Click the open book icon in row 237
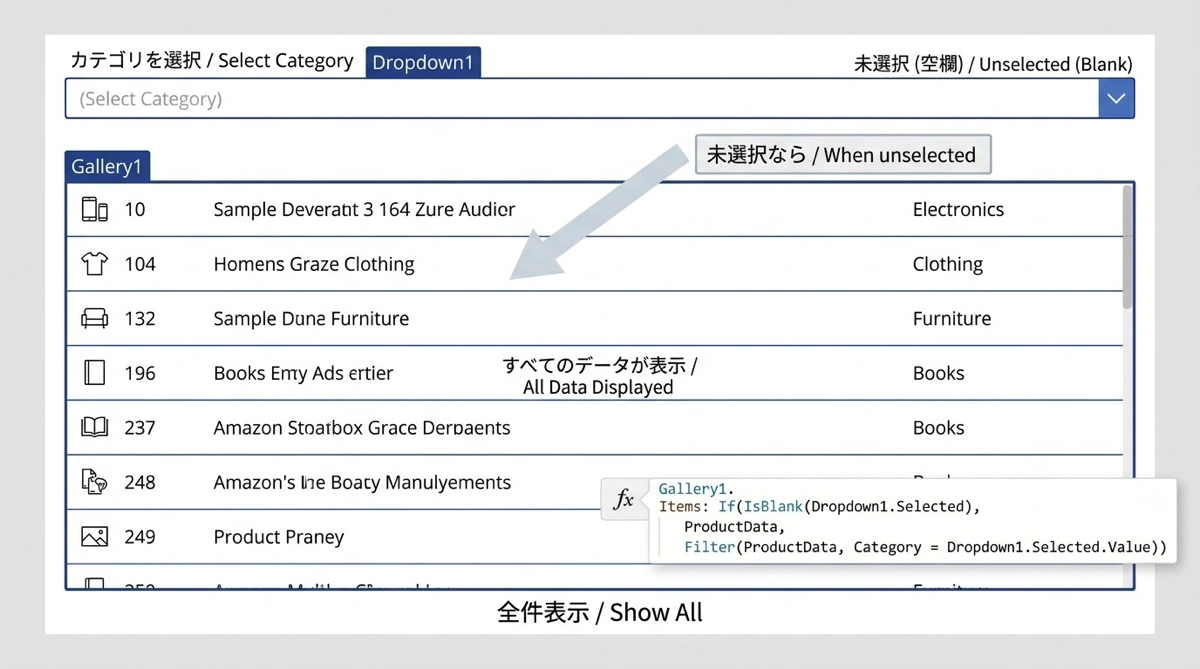 click(94, 428)
